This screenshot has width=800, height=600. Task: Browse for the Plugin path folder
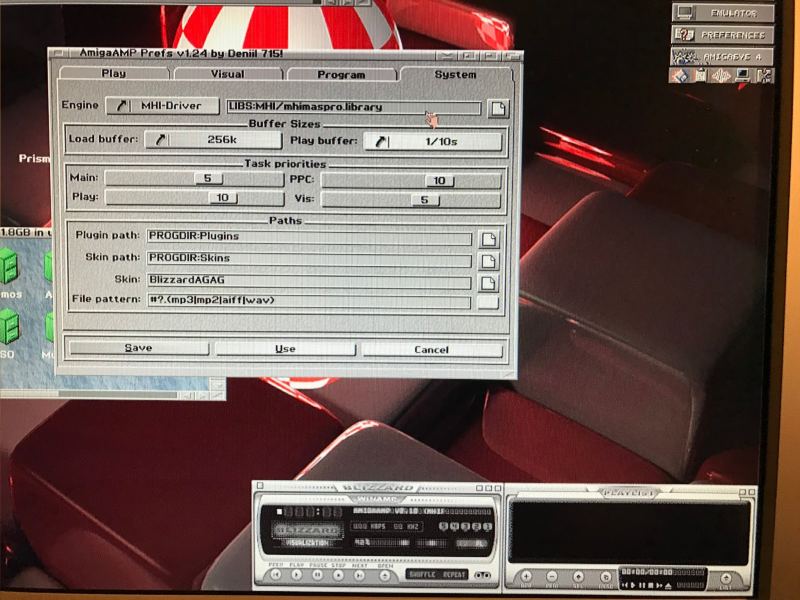pos(488,239)
